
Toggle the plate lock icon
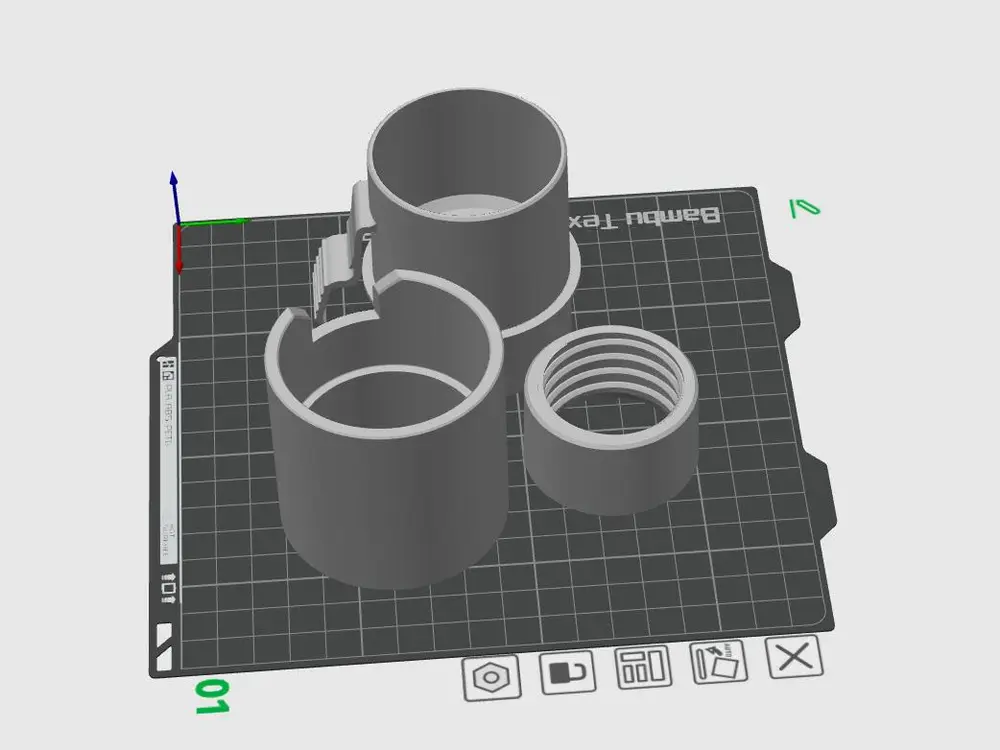pos(568,672)
